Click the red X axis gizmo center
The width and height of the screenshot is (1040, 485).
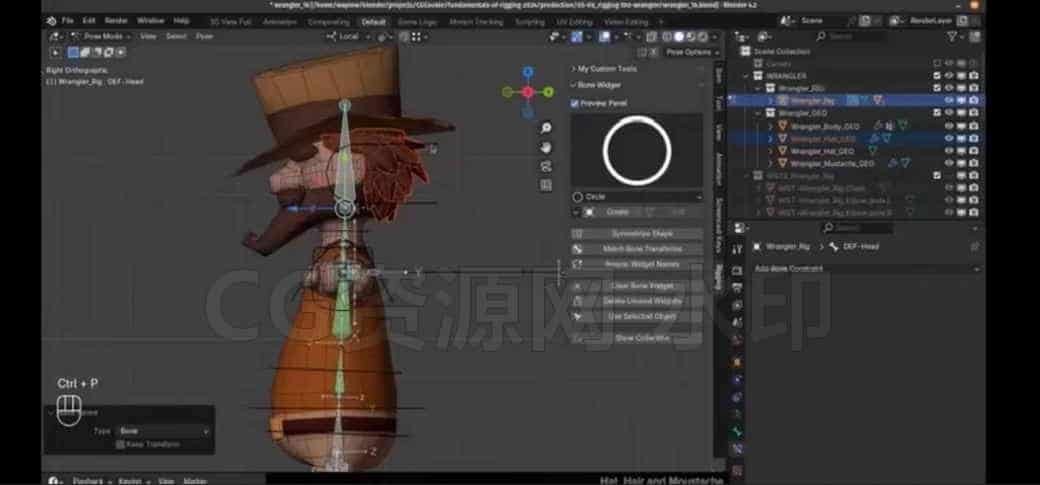coord(528,92)
